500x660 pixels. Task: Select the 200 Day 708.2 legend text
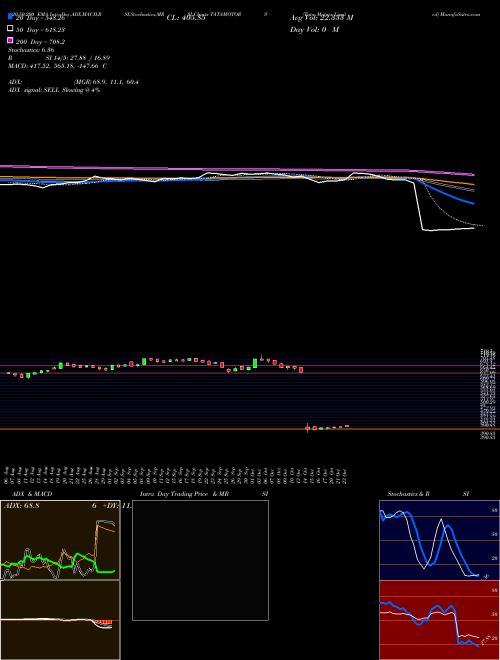[x=40, y=42]
